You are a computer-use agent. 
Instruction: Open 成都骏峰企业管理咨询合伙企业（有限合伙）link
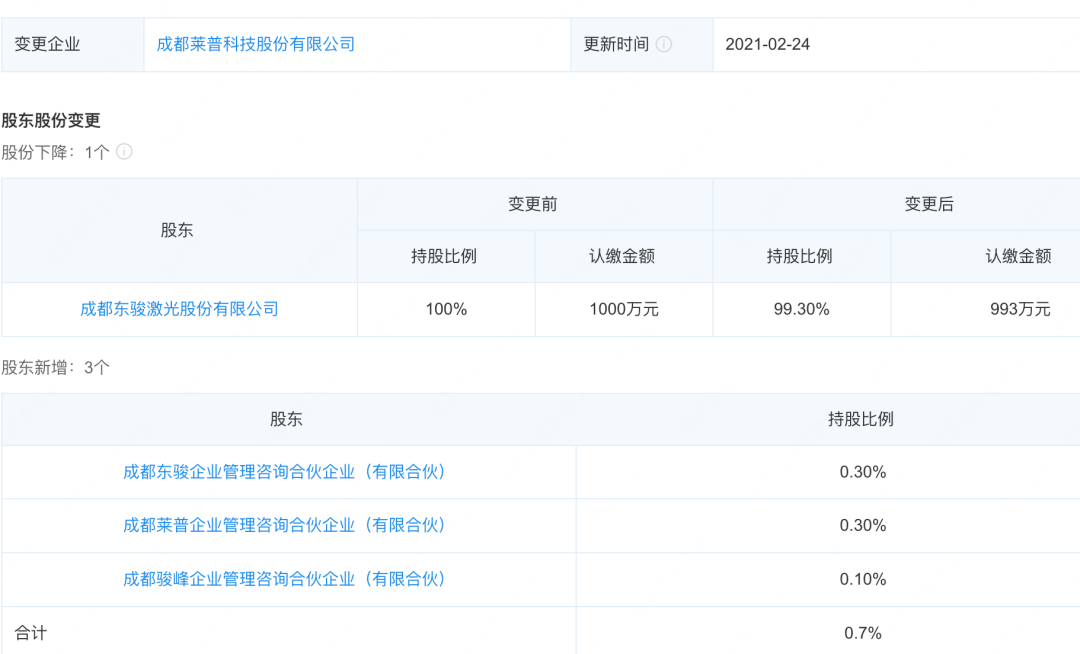tap(284, 579)
